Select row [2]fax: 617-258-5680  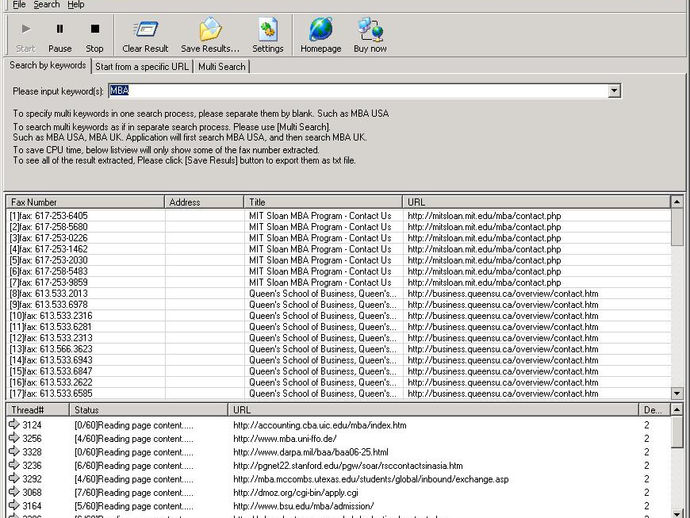coord(339,227)
